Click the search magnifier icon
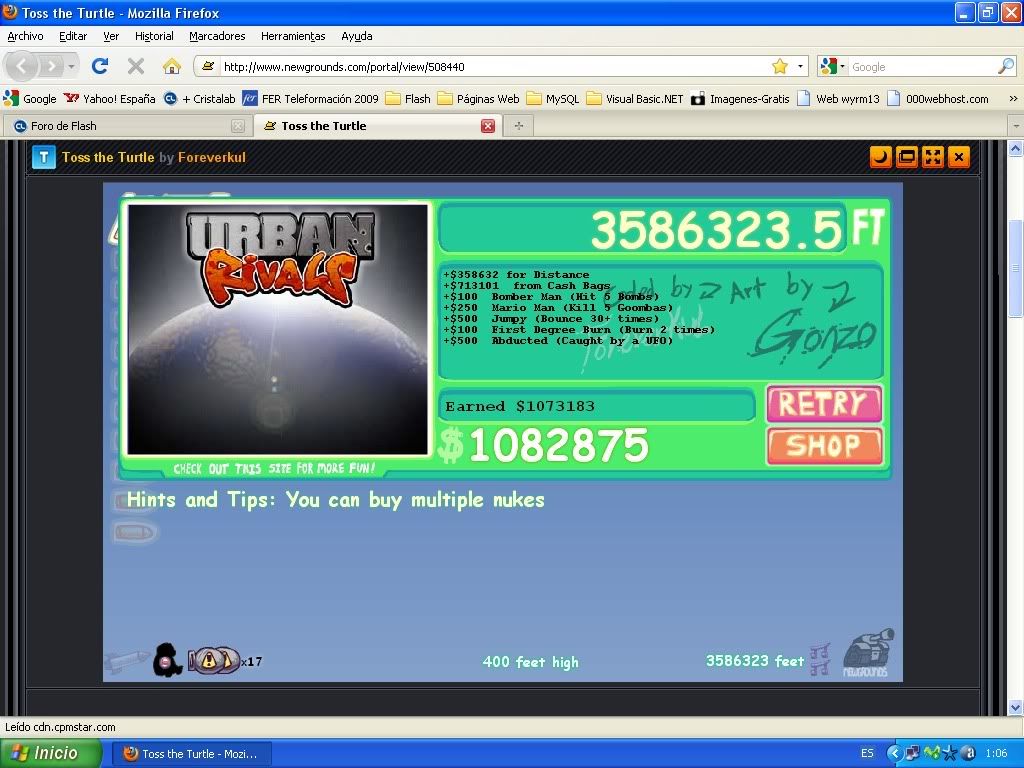 point(1006,66)
